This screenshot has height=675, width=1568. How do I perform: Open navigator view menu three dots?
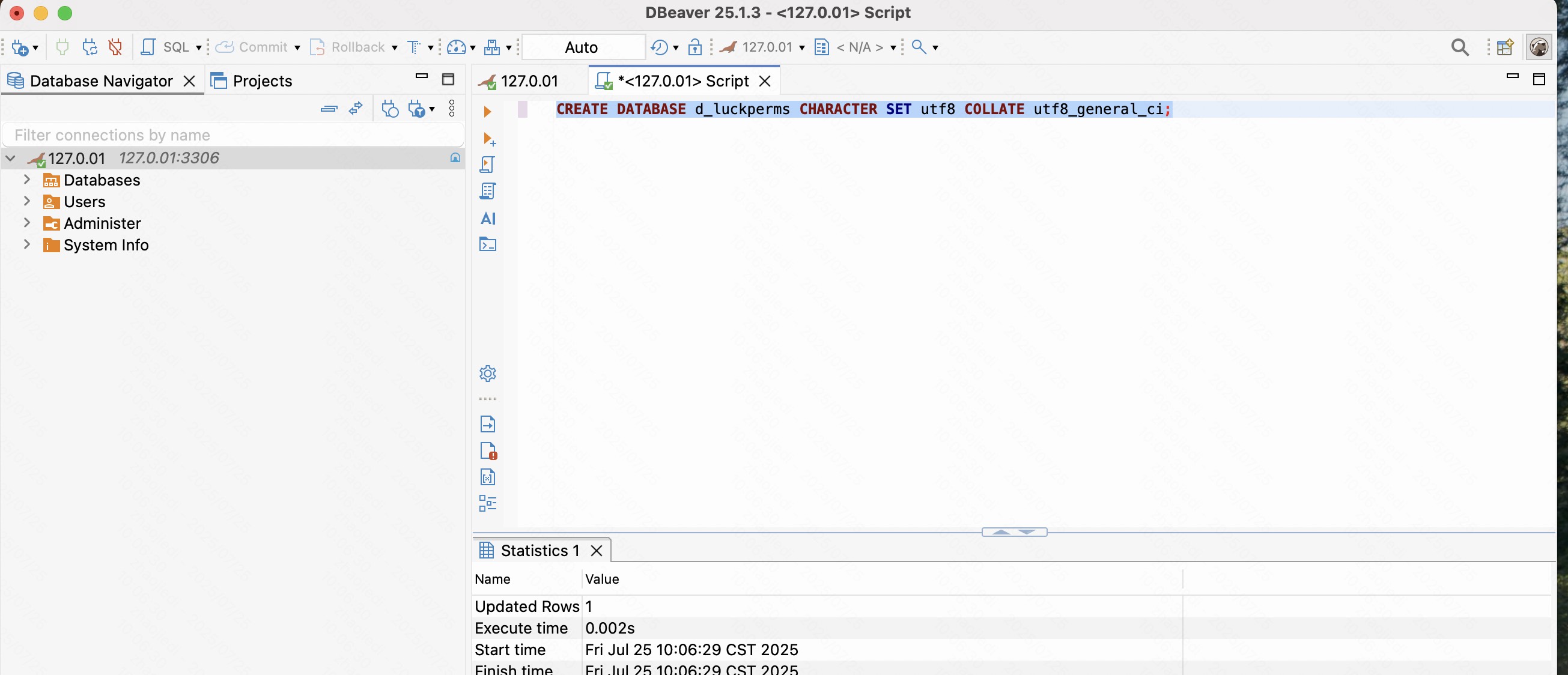click(452, 109)
